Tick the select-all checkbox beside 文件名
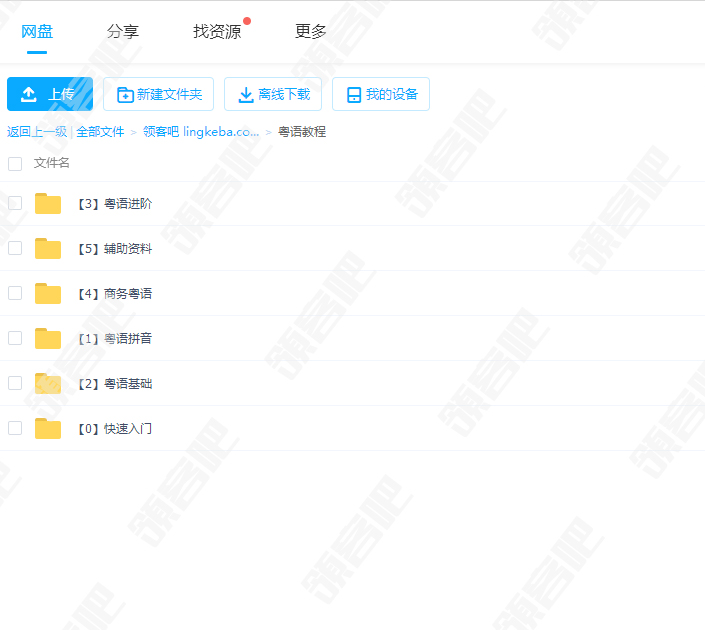705x630 pixels. tap(15, 164)
